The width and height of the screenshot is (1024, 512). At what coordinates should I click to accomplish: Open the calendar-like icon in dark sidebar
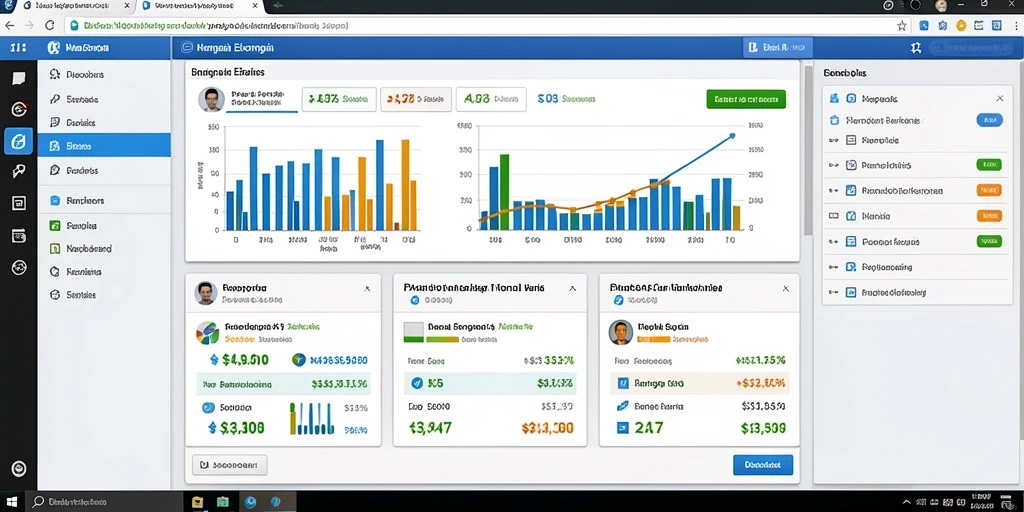[18, 235]
